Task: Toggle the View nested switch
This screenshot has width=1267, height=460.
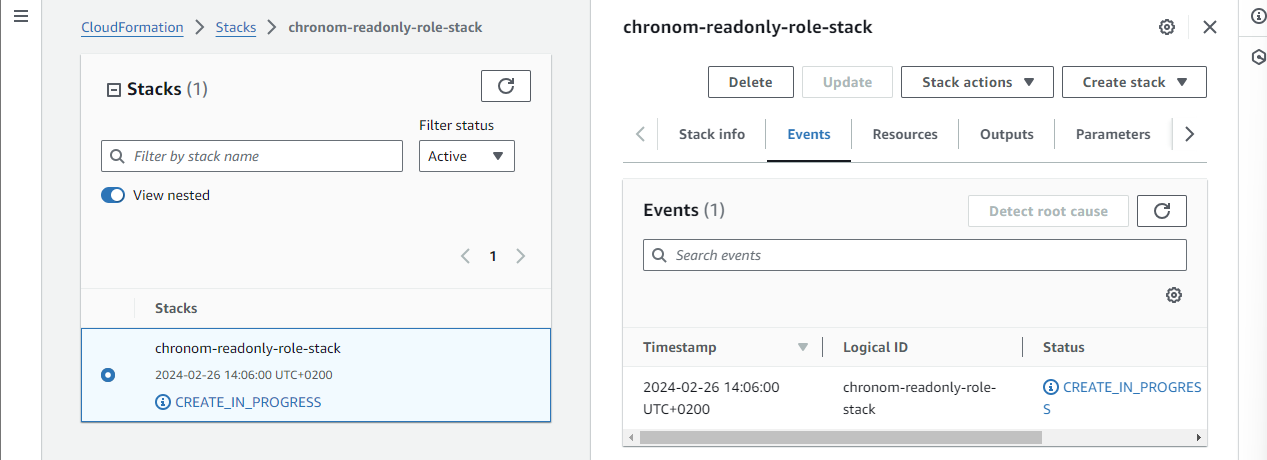Action: (113, 195)
